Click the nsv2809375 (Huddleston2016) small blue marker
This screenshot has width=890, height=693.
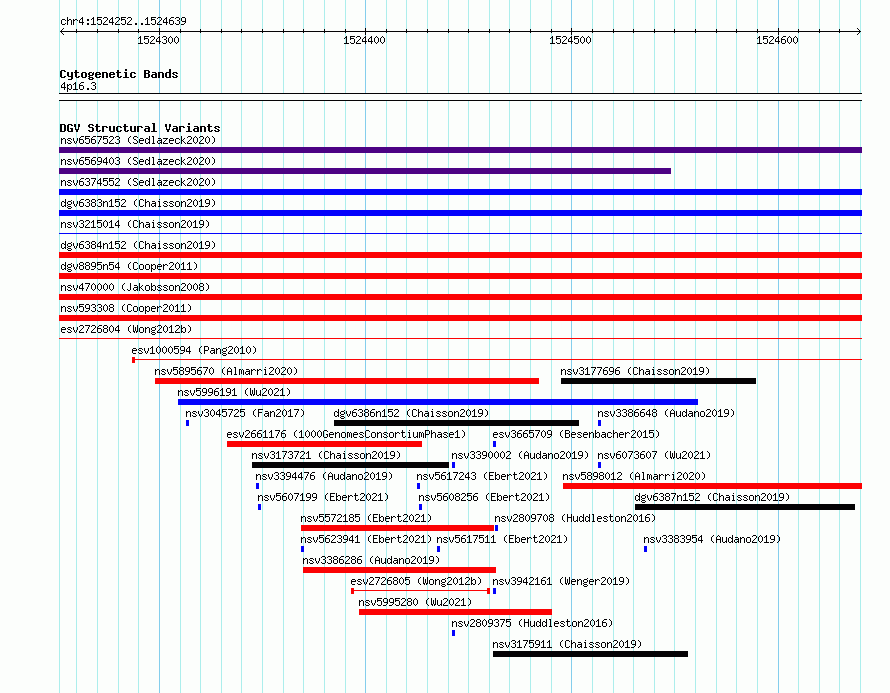[454, 633]
